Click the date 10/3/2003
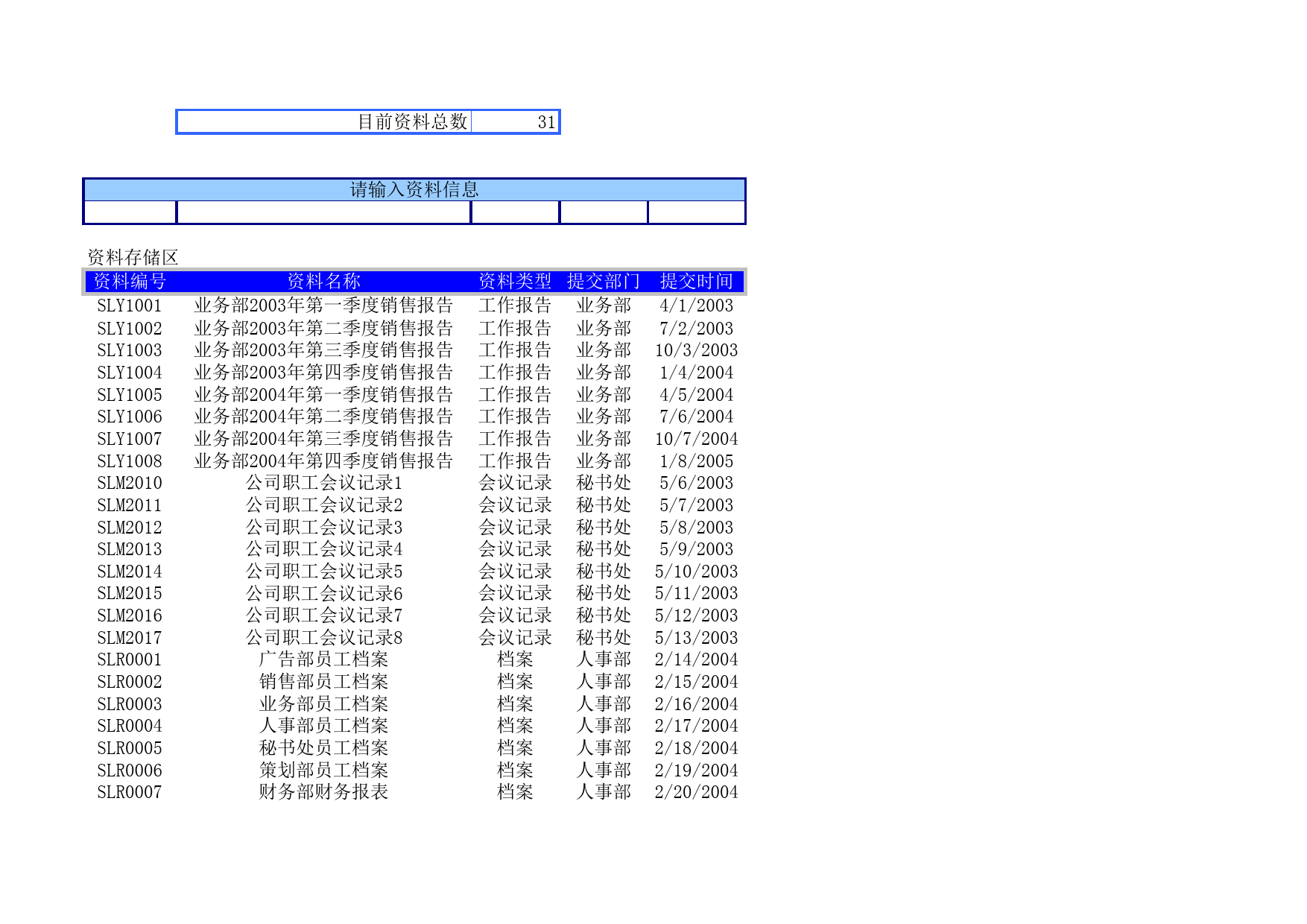 (697, 350)
